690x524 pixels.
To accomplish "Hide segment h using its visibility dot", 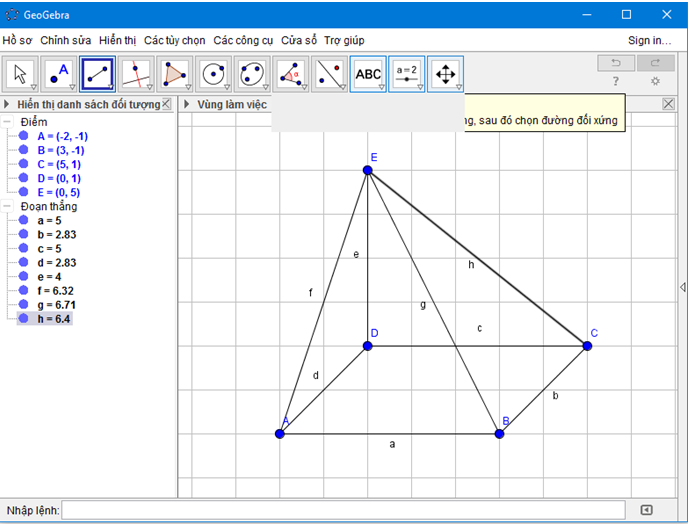I will tap(23, 318).
